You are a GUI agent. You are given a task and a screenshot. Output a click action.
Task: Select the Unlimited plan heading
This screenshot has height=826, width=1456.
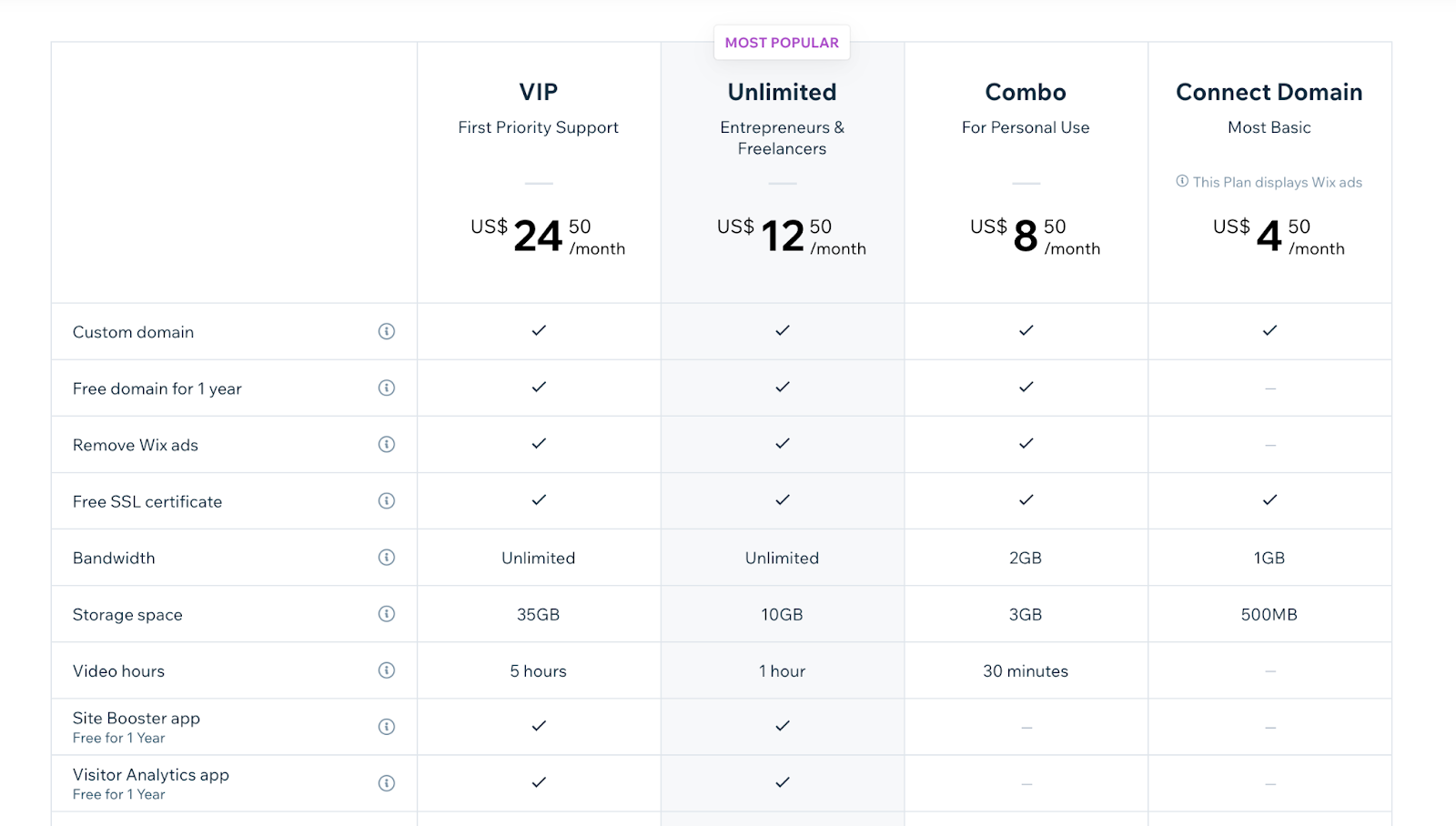[782, 92]
